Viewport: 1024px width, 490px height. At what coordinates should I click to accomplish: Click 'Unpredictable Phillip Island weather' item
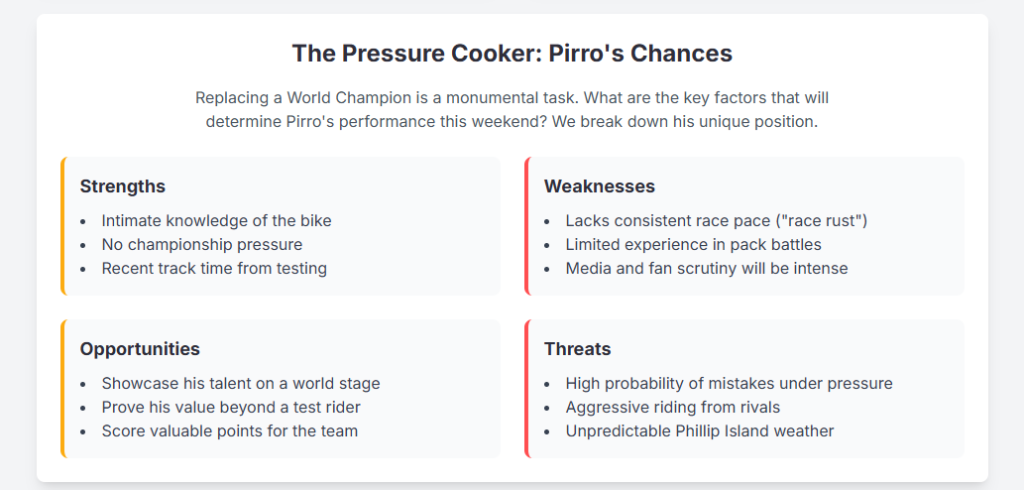(x=699, y=431)
